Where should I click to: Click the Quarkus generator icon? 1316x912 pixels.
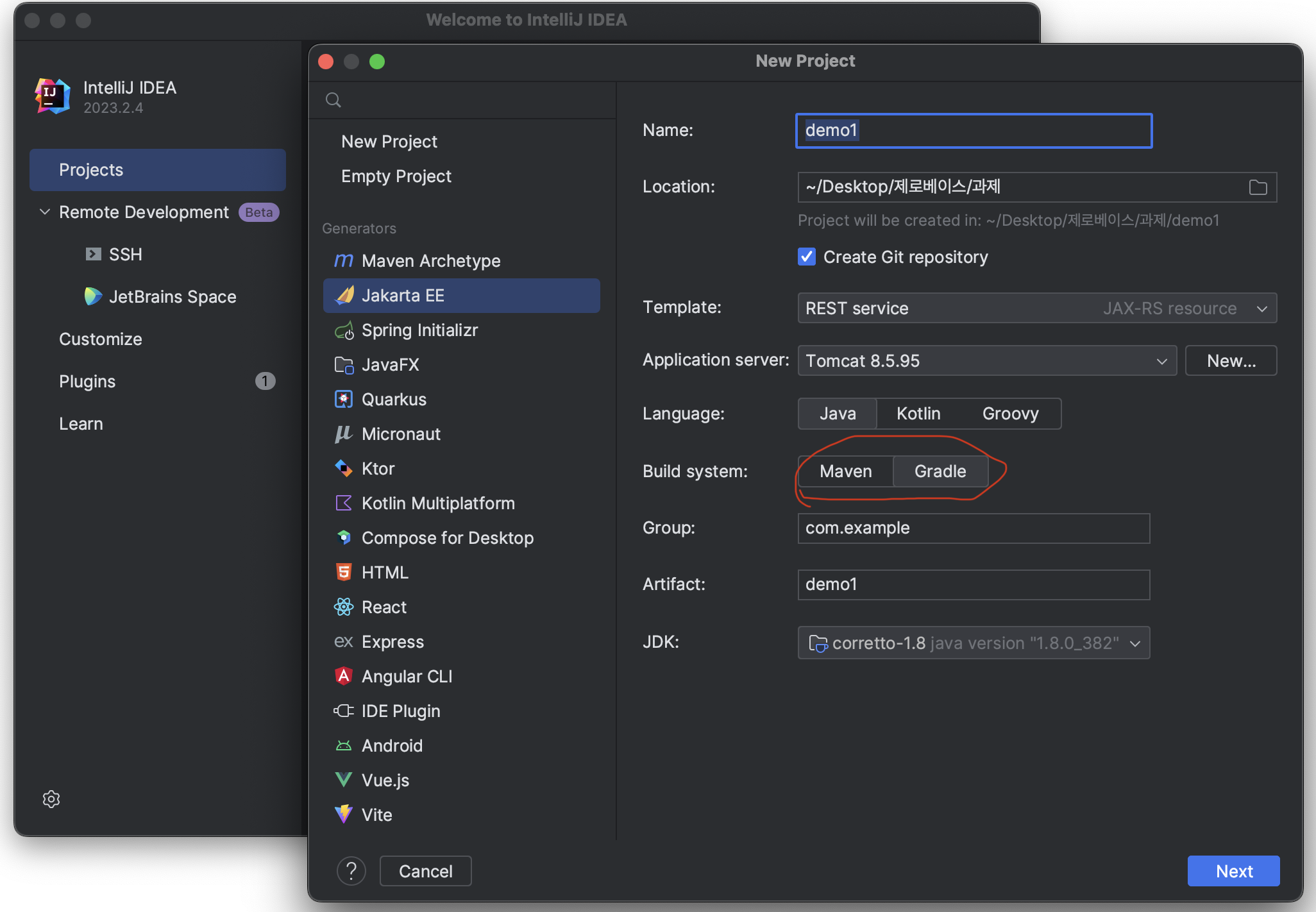coord(344,399)
